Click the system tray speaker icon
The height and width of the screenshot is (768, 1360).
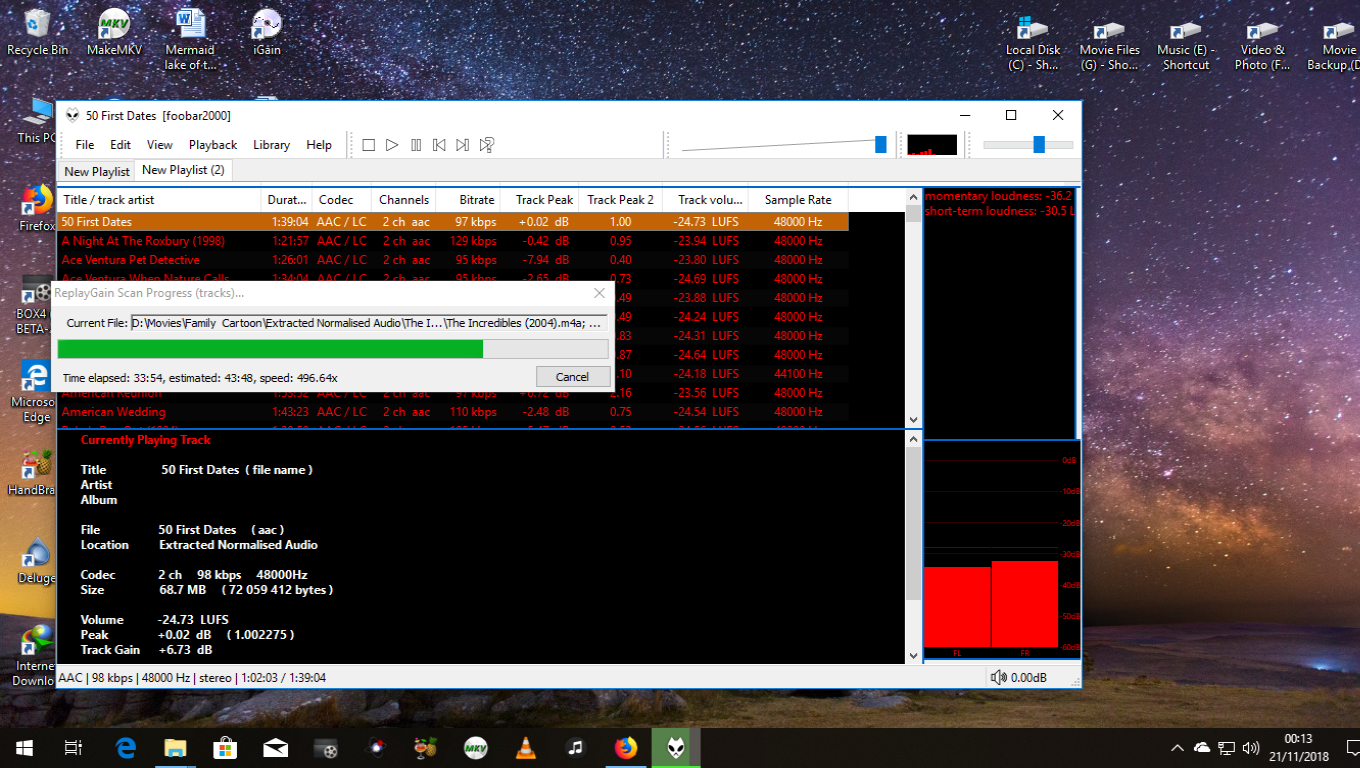click(x=1250, y=748)
